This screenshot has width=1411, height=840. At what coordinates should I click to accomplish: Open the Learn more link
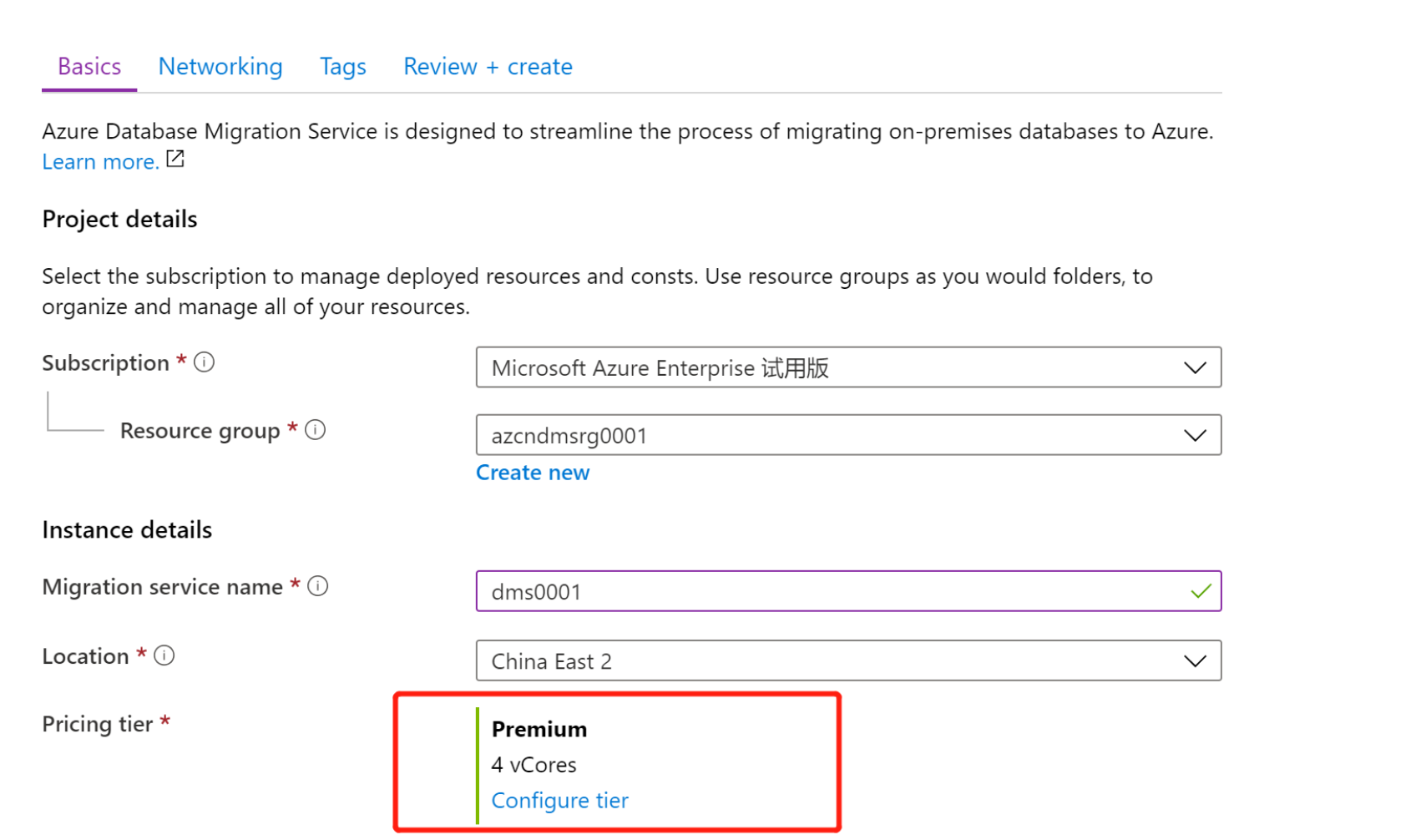tap(100, 162)
